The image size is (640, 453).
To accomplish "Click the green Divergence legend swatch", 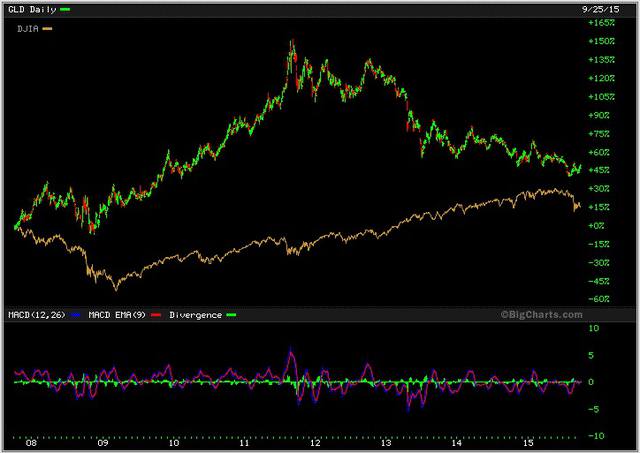I will pos(230,315).
